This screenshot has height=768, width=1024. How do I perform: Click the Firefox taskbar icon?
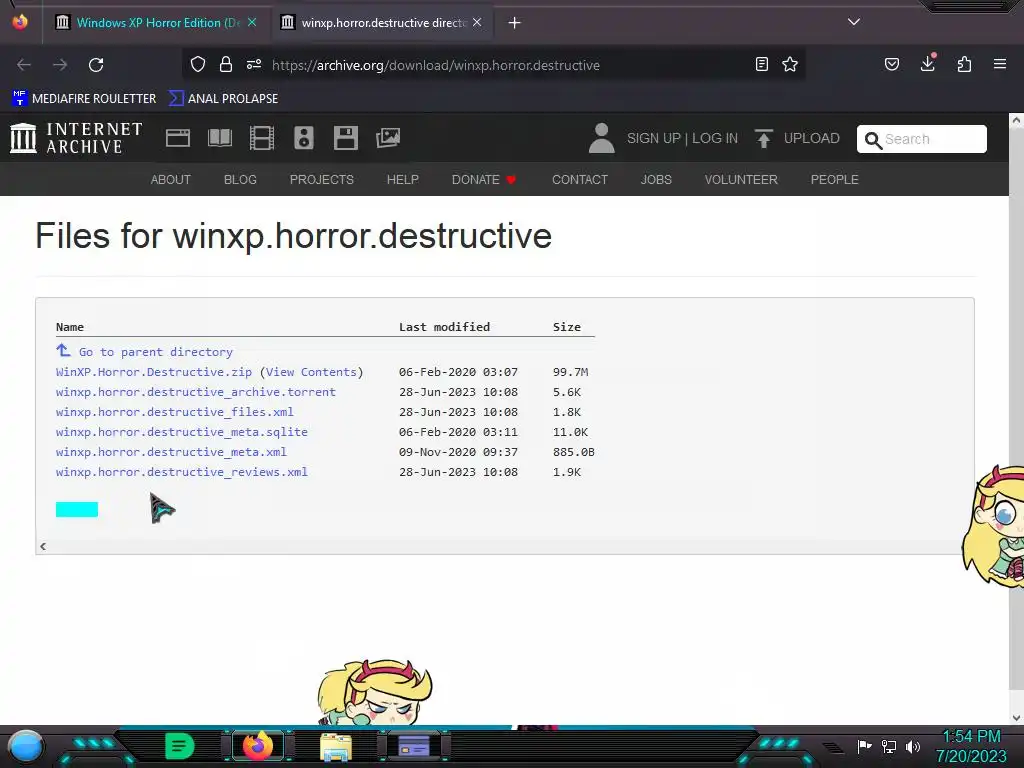tap(258, 745)
